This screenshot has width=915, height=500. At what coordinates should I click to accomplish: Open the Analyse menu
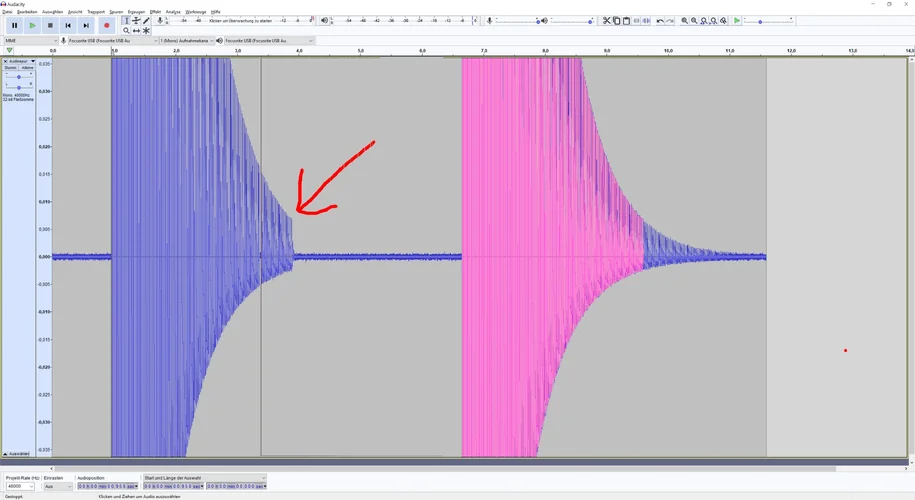pyautogui.click(x=173, y=12)
